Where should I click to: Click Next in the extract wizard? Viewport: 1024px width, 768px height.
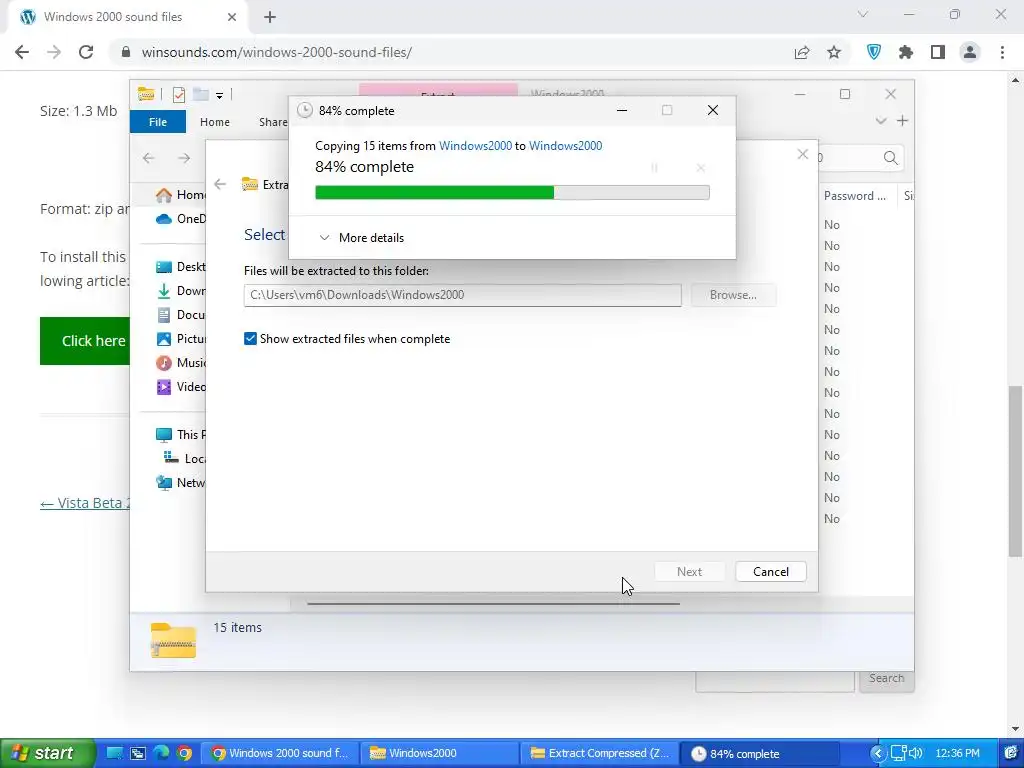[689, 571]
